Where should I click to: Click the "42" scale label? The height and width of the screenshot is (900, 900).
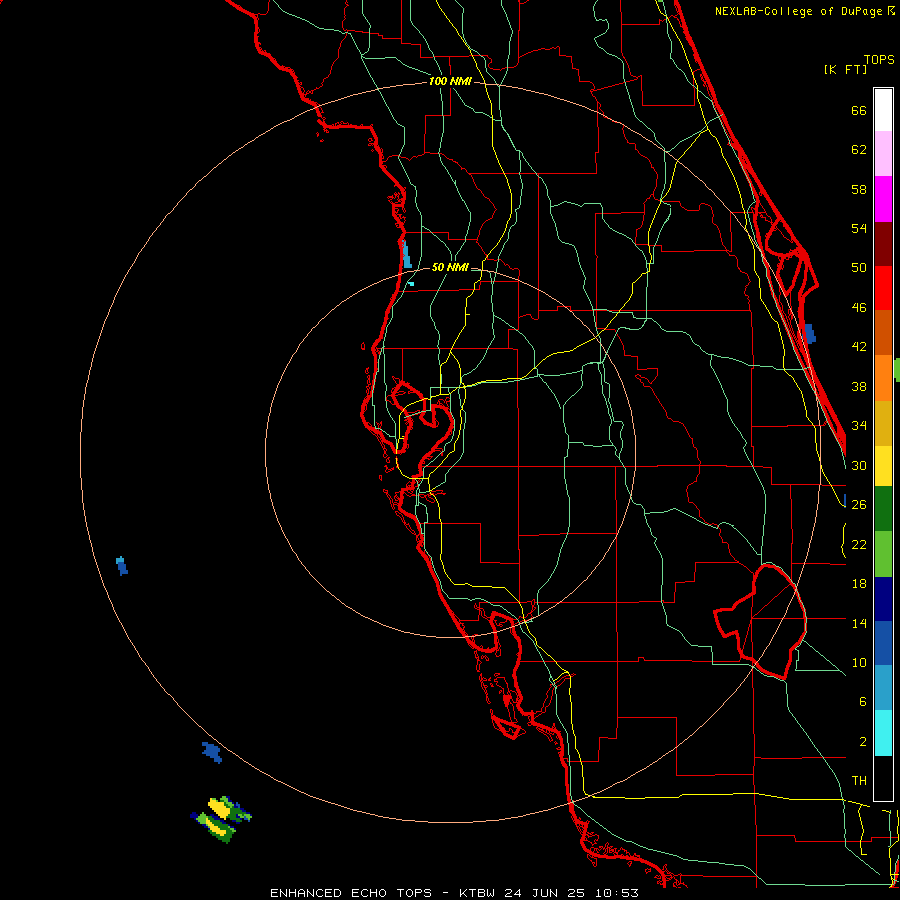(859, 347)
